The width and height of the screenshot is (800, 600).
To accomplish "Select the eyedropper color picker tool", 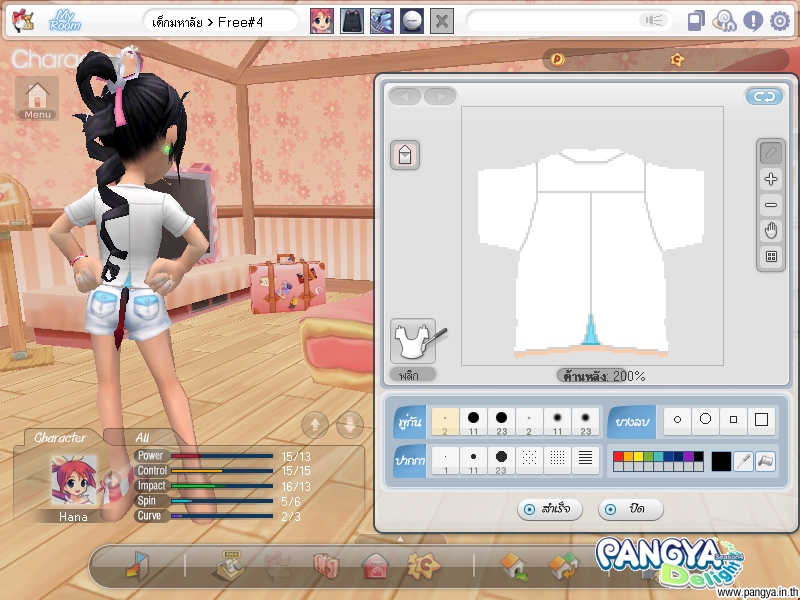I will [x=743, y=461].
